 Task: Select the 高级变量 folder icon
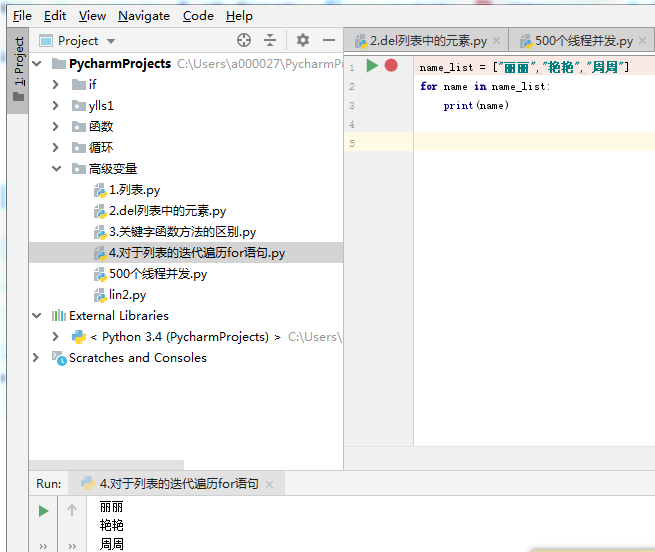[79, 168]
